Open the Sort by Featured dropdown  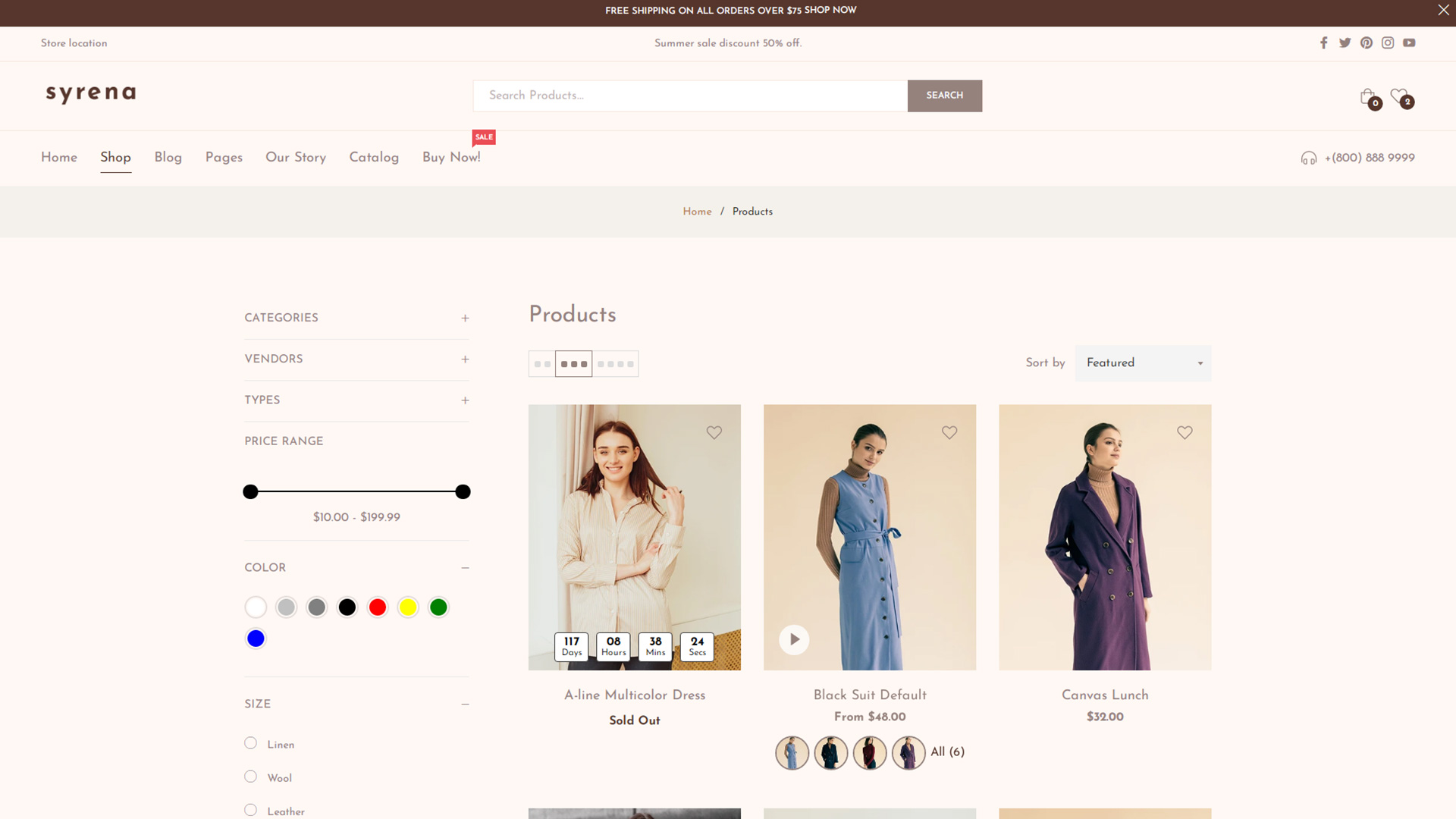coord(1143,363)
